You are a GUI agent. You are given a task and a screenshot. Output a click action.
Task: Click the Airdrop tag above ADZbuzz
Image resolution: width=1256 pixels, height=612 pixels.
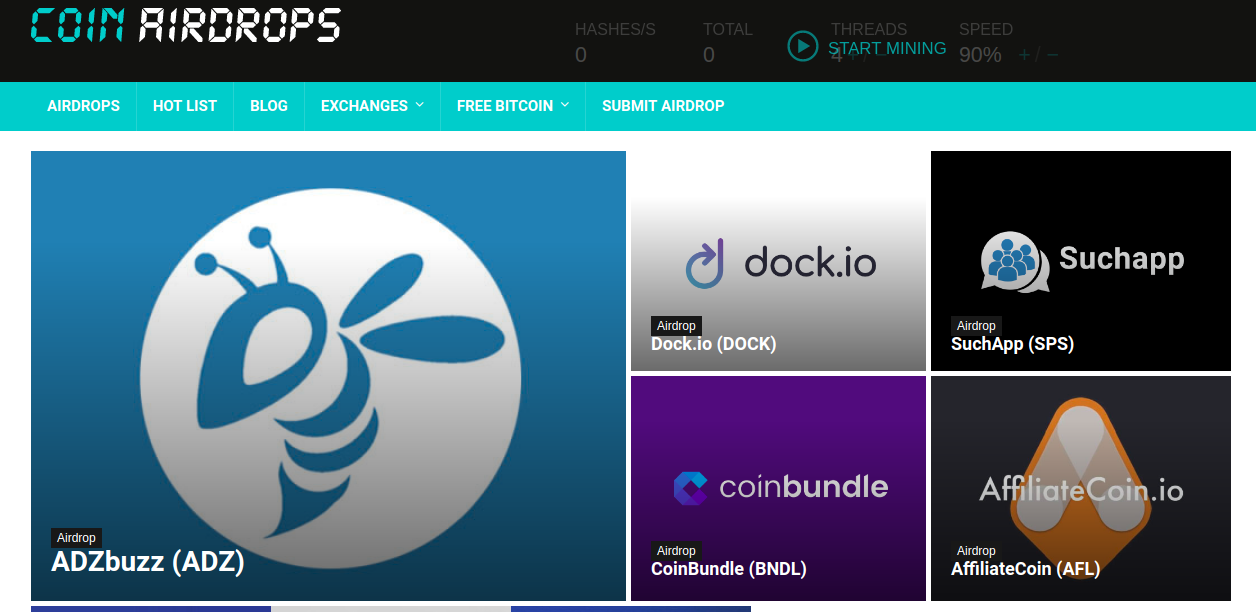(x=76, y=538)
